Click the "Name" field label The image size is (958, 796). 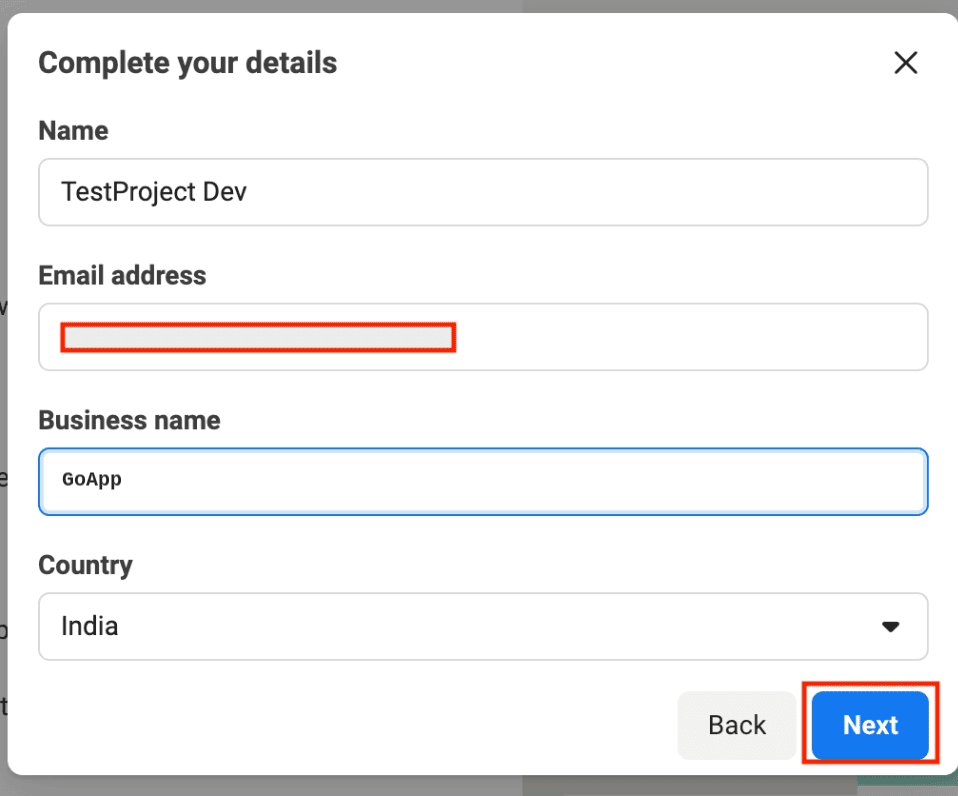tap(73, 131)
